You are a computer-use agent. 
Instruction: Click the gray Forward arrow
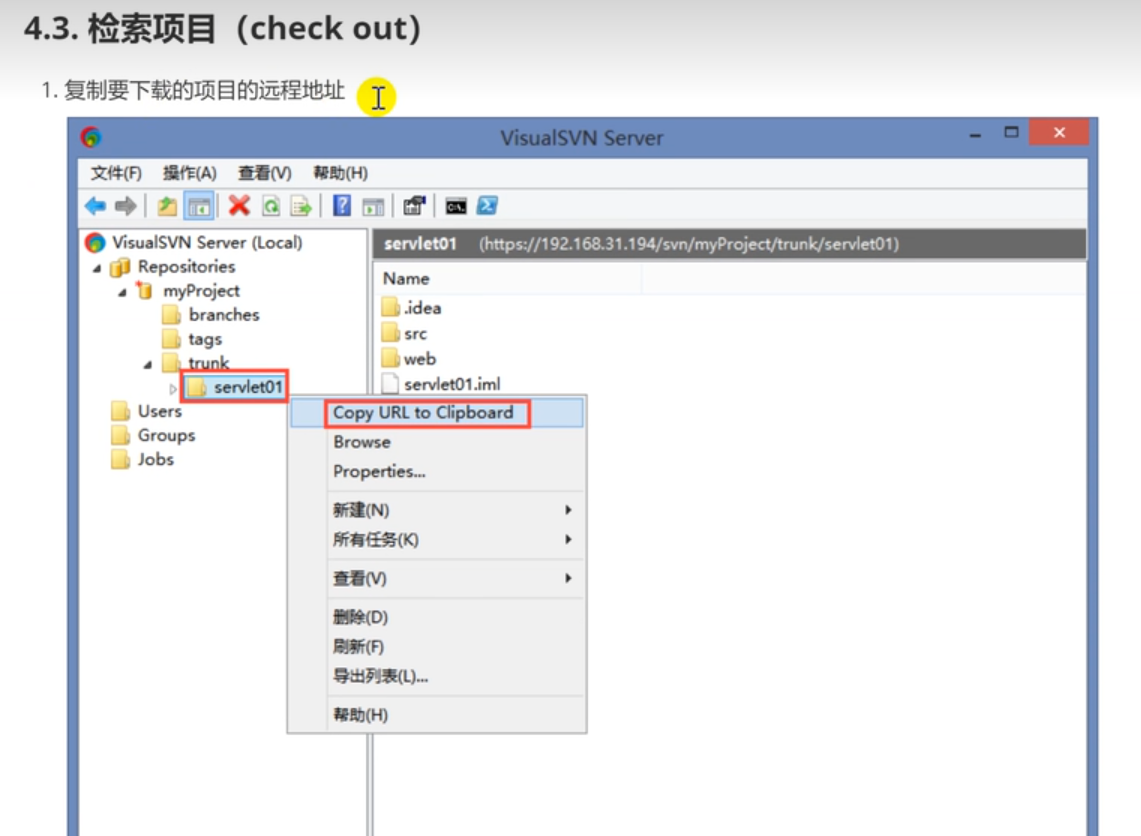pyautogui.click(x=126, y=206)
